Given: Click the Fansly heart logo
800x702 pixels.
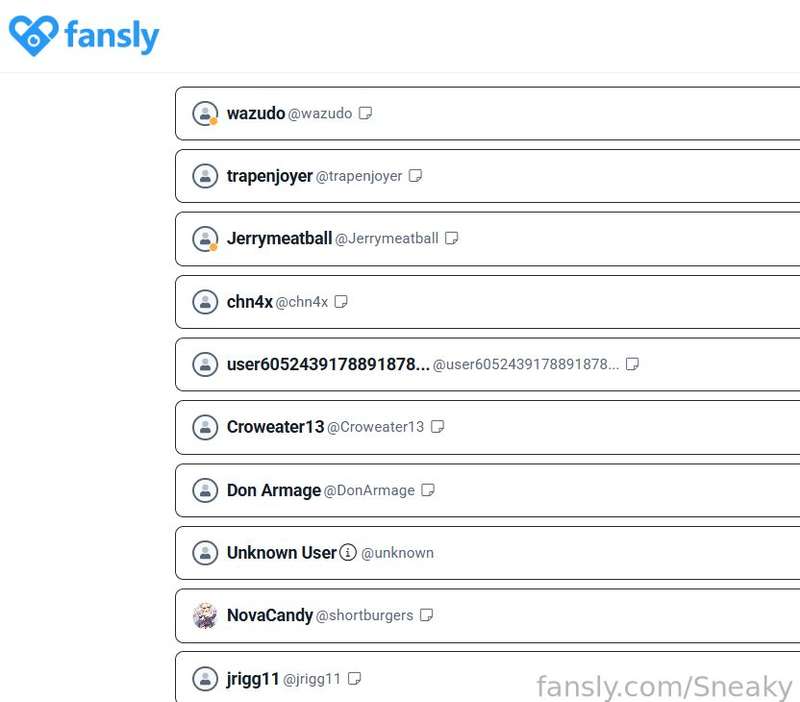Looking at the screenshot, I should pyautogui.click(x=34, y=36).
